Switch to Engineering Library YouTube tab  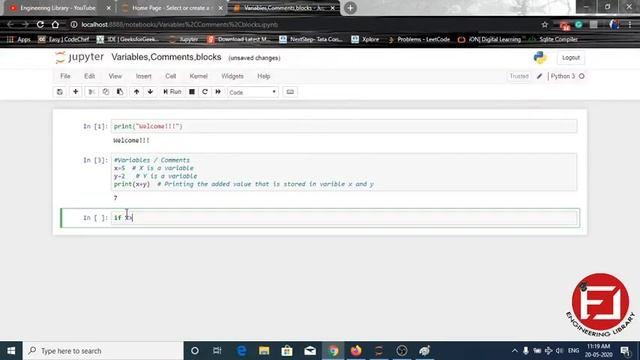point(59,8)
